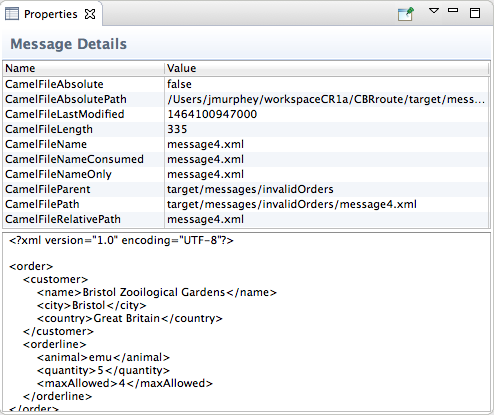This screenshot has height=415, width=494.
Task: Click the CamelFileLastModified value 1464100947000
Action: [212, 114]
